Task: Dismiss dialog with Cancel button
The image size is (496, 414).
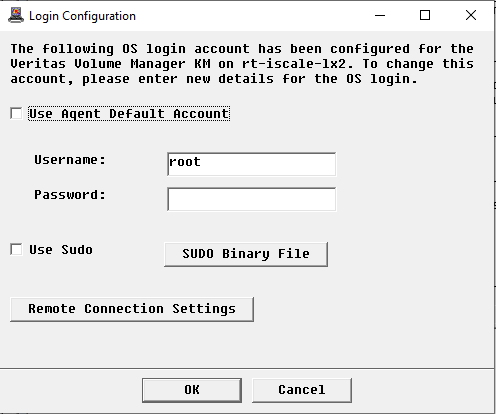Action: (302, 390)
